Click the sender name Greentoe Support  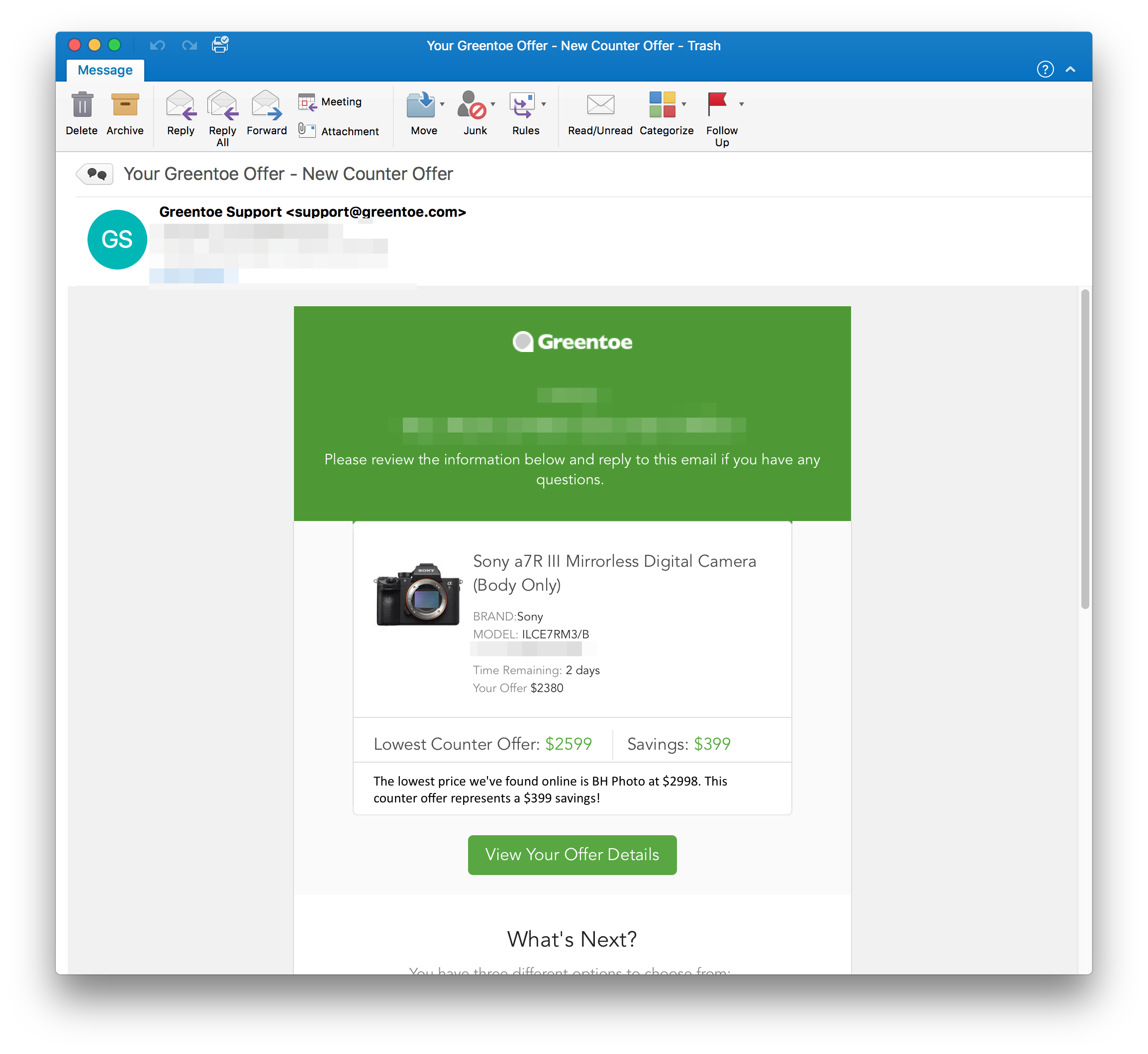220,212
